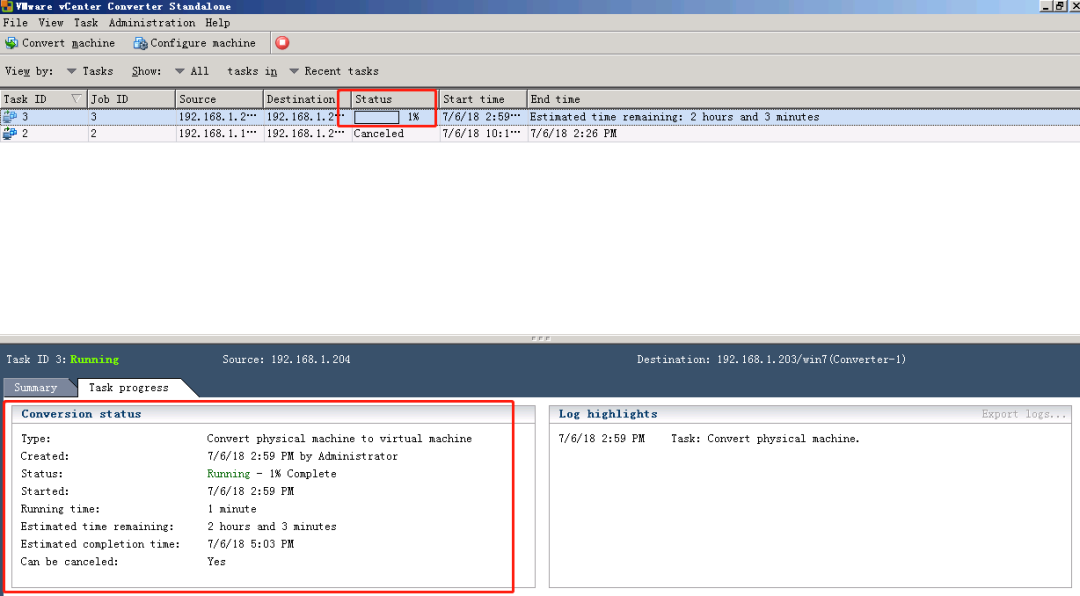
Task: Click the log entry 'Task: Convert physical machine.'
Action: (x=765, y=438)
